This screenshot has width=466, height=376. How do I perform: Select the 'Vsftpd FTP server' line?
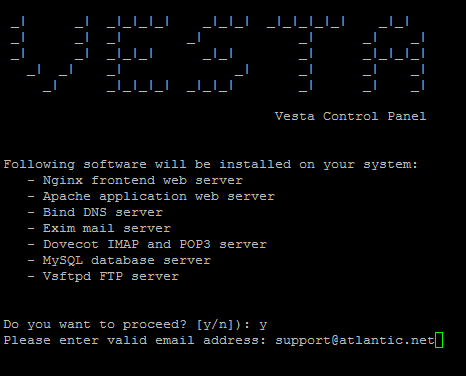(103, 277)
